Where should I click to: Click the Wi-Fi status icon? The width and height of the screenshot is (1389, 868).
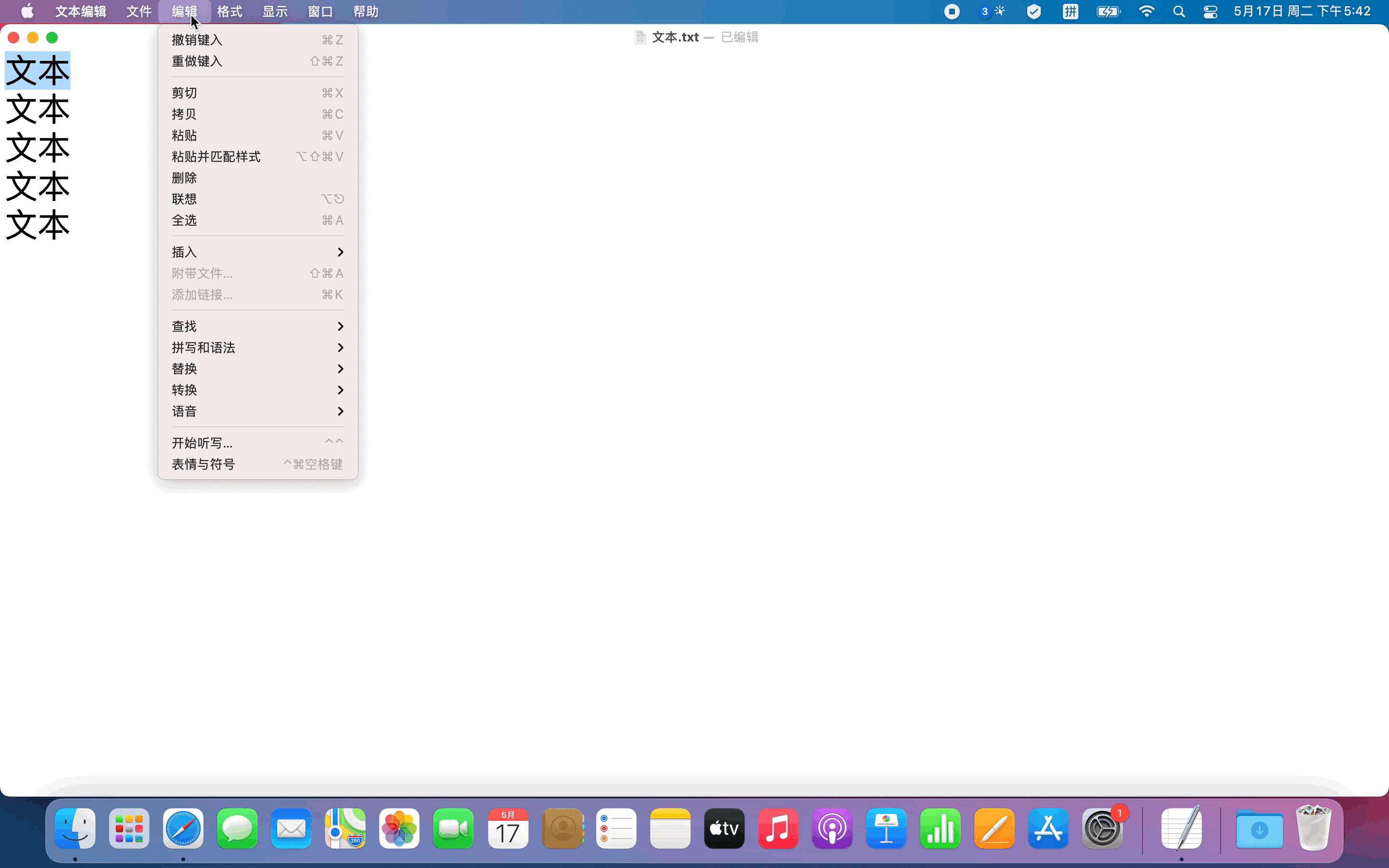[1146, 12]
